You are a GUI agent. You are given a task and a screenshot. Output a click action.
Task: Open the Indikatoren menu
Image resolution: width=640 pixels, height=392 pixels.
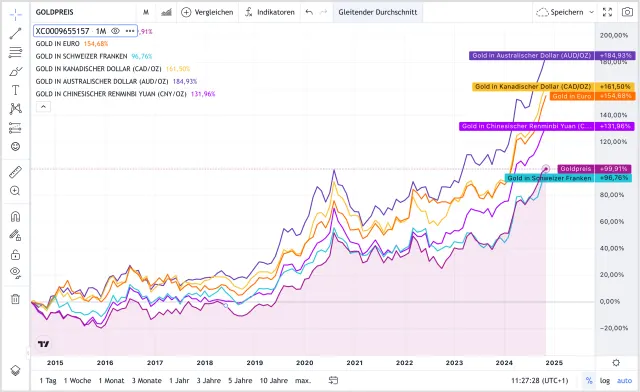(x=270, y=12)
